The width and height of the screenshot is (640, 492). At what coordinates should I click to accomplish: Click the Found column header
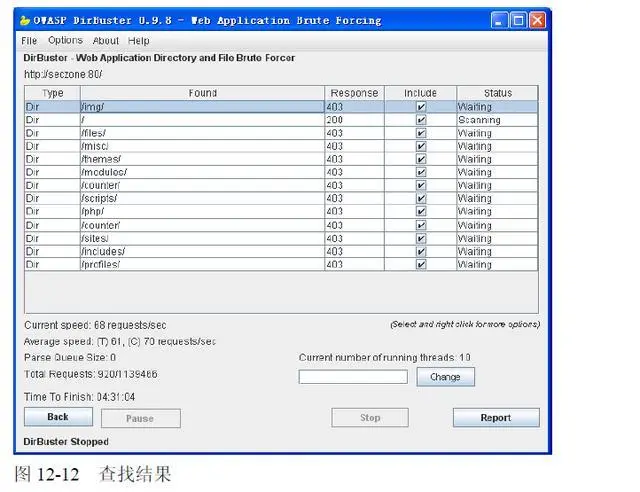[202, 93]
